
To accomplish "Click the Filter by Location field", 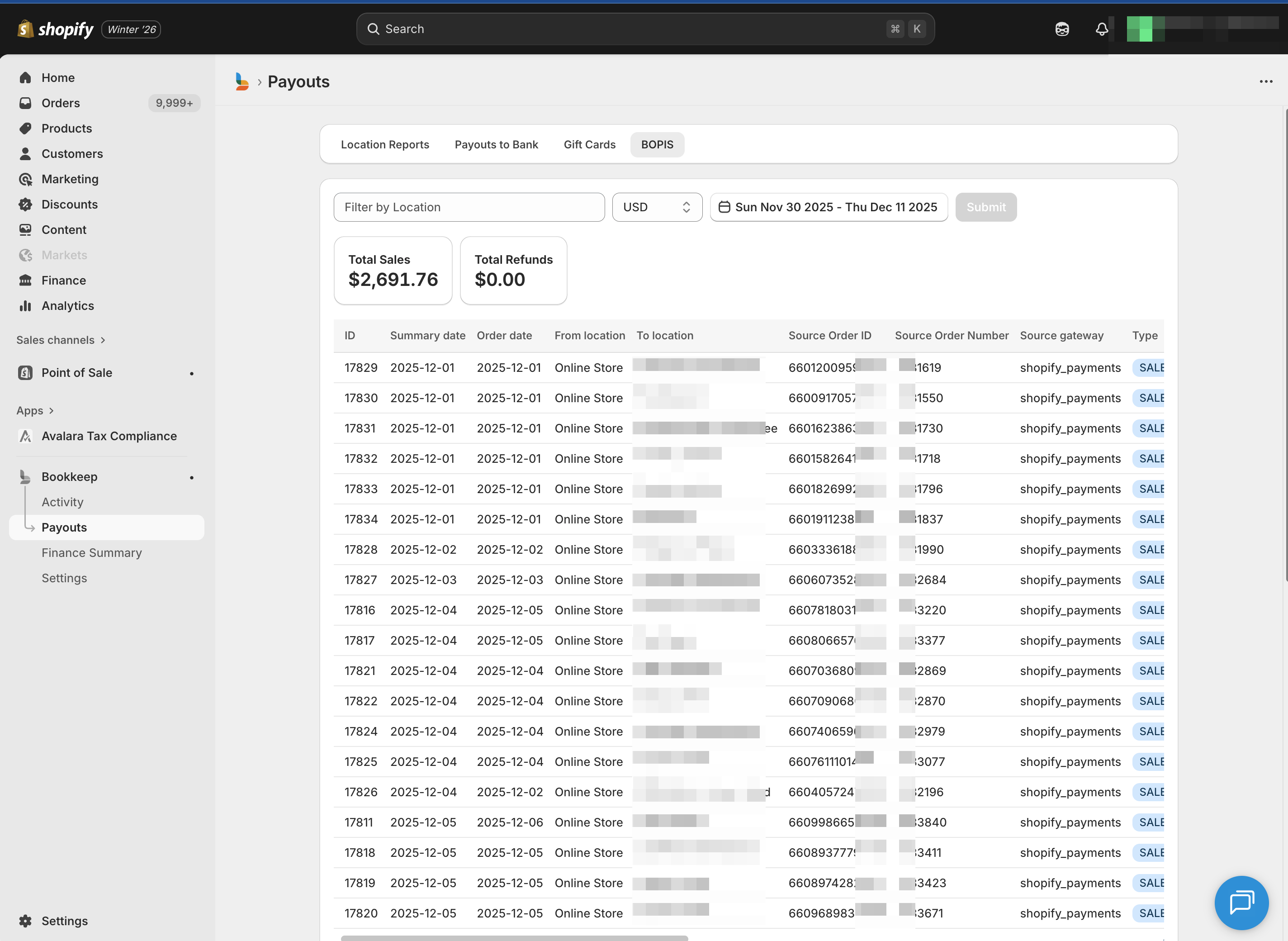I will [x=469, y=207].
